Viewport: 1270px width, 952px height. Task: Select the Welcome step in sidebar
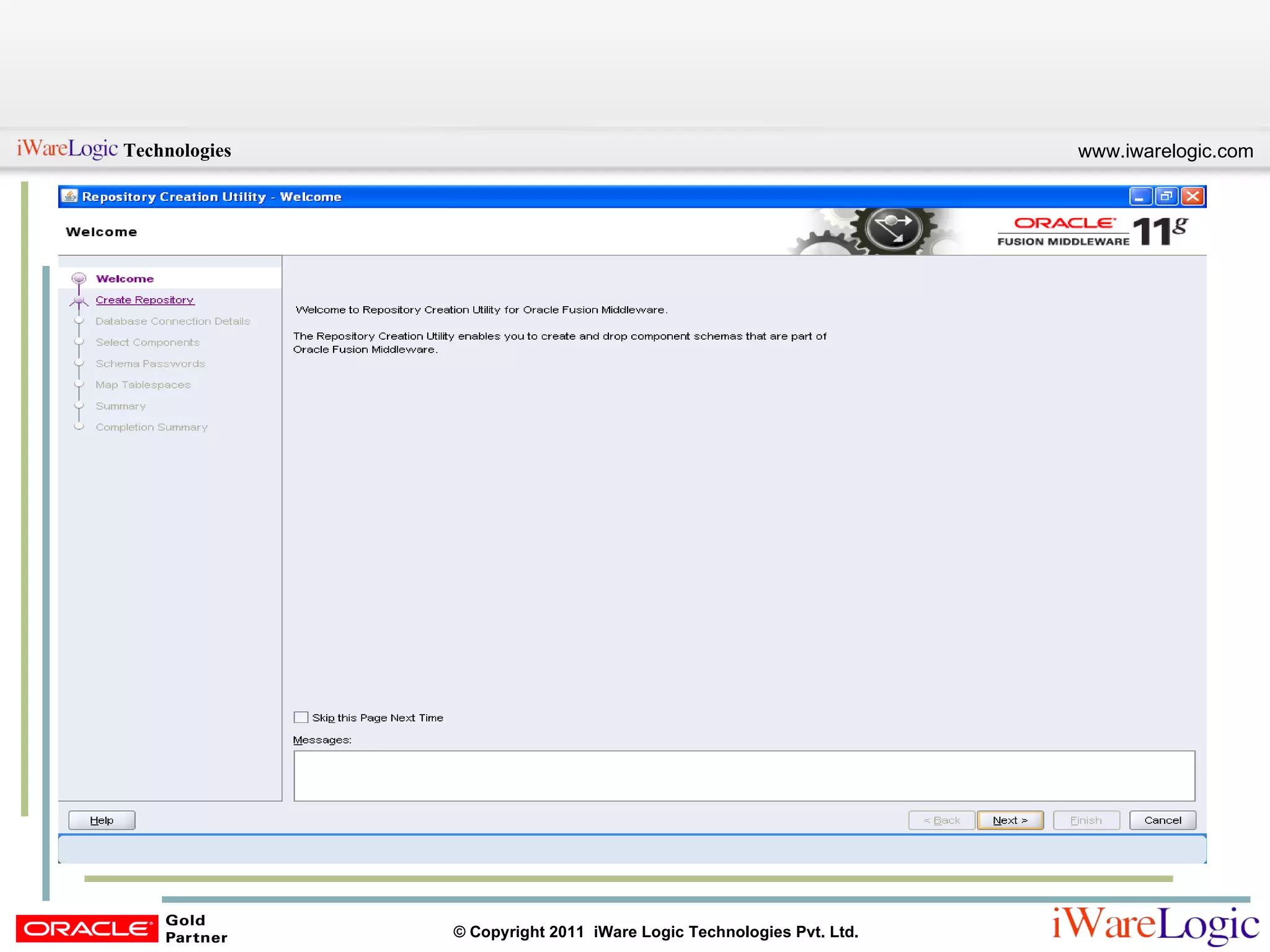(125, 279)
